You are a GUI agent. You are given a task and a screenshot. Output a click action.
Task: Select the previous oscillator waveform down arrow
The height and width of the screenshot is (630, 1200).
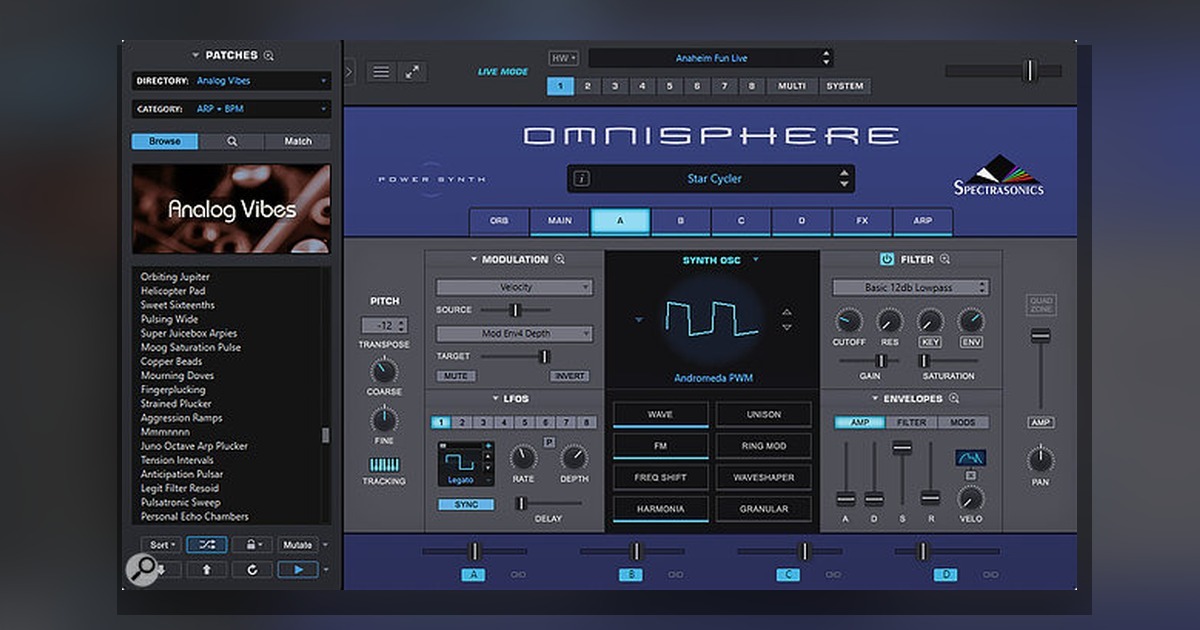(x=787, y=327)
